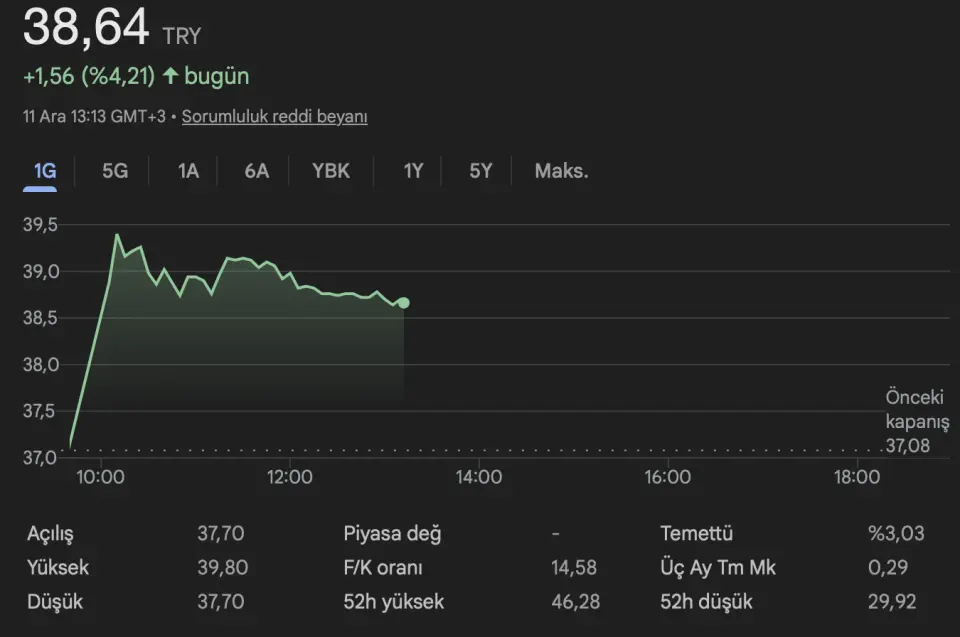This screenshot has height=637, width=960.
Task: Switch to the 5G five-day tab
Action: click(x=115, y=171)
